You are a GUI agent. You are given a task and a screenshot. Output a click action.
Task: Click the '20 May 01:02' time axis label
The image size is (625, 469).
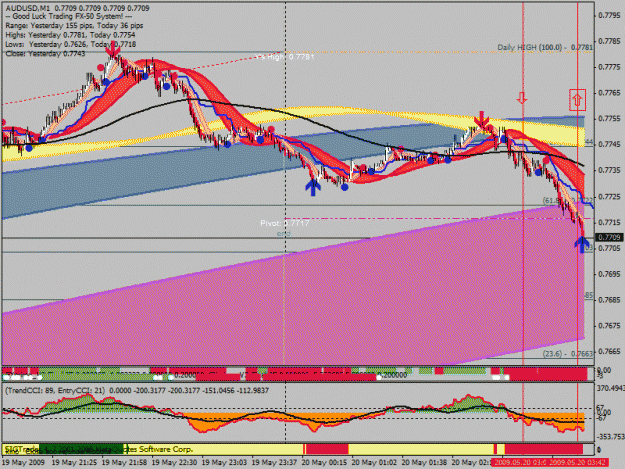click(x=374, y=463)
